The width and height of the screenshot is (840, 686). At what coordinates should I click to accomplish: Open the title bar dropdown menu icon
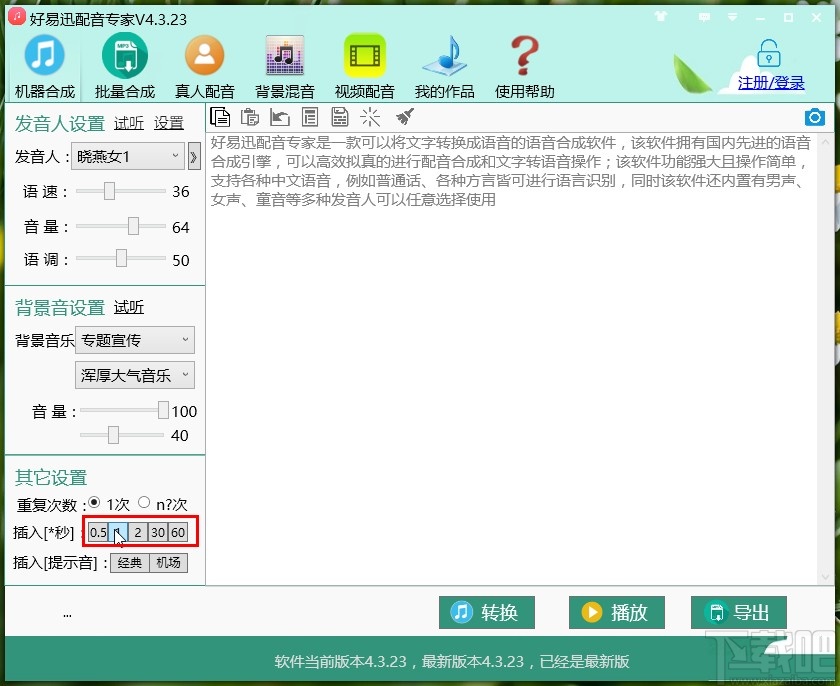pyautogui.click(x=732, y=18)
